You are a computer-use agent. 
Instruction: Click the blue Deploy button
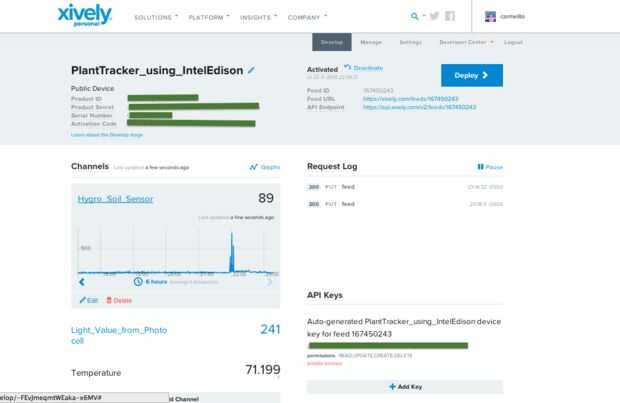472,75
